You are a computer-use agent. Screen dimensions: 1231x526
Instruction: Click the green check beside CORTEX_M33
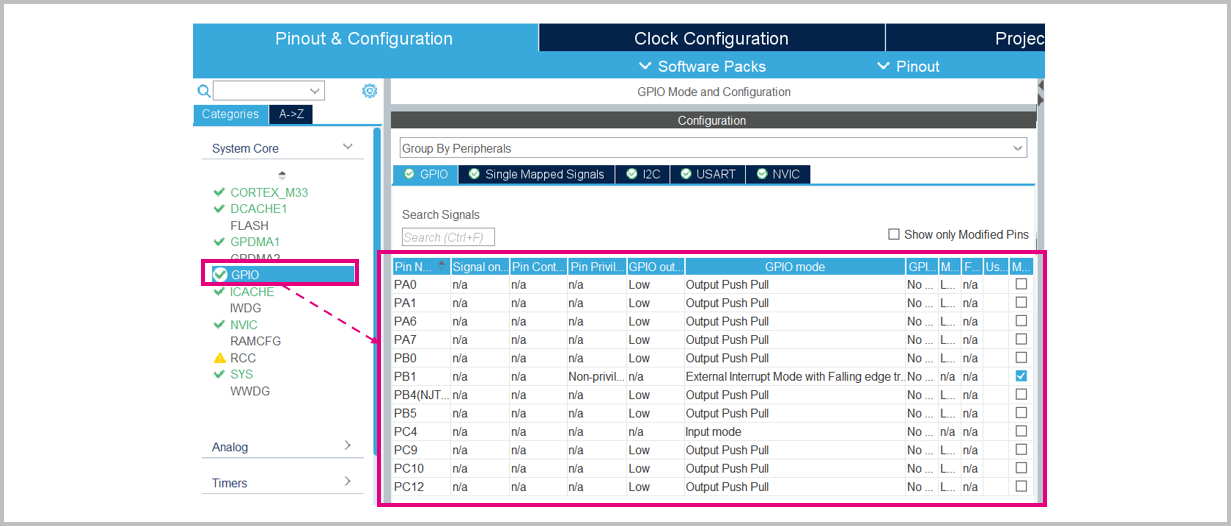tap(220, 192)
